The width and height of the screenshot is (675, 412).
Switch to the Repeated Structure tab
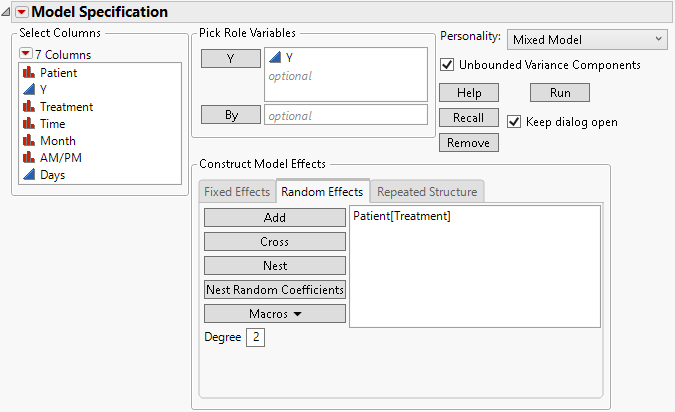(x=427, y=192)
